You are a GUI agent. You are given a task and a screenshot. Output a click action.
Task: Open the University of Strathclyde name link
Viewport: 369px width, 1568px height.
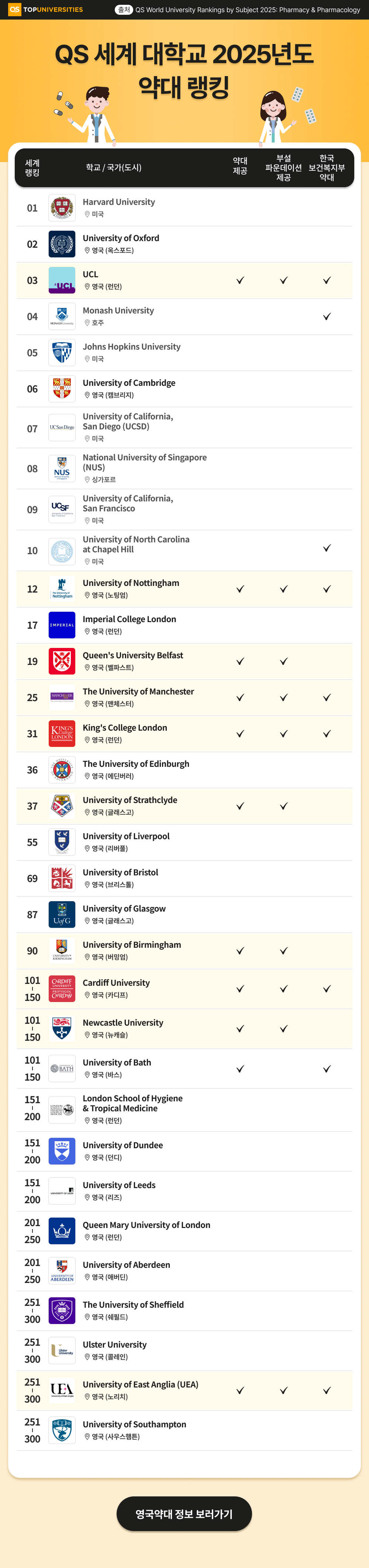(130, 800)
